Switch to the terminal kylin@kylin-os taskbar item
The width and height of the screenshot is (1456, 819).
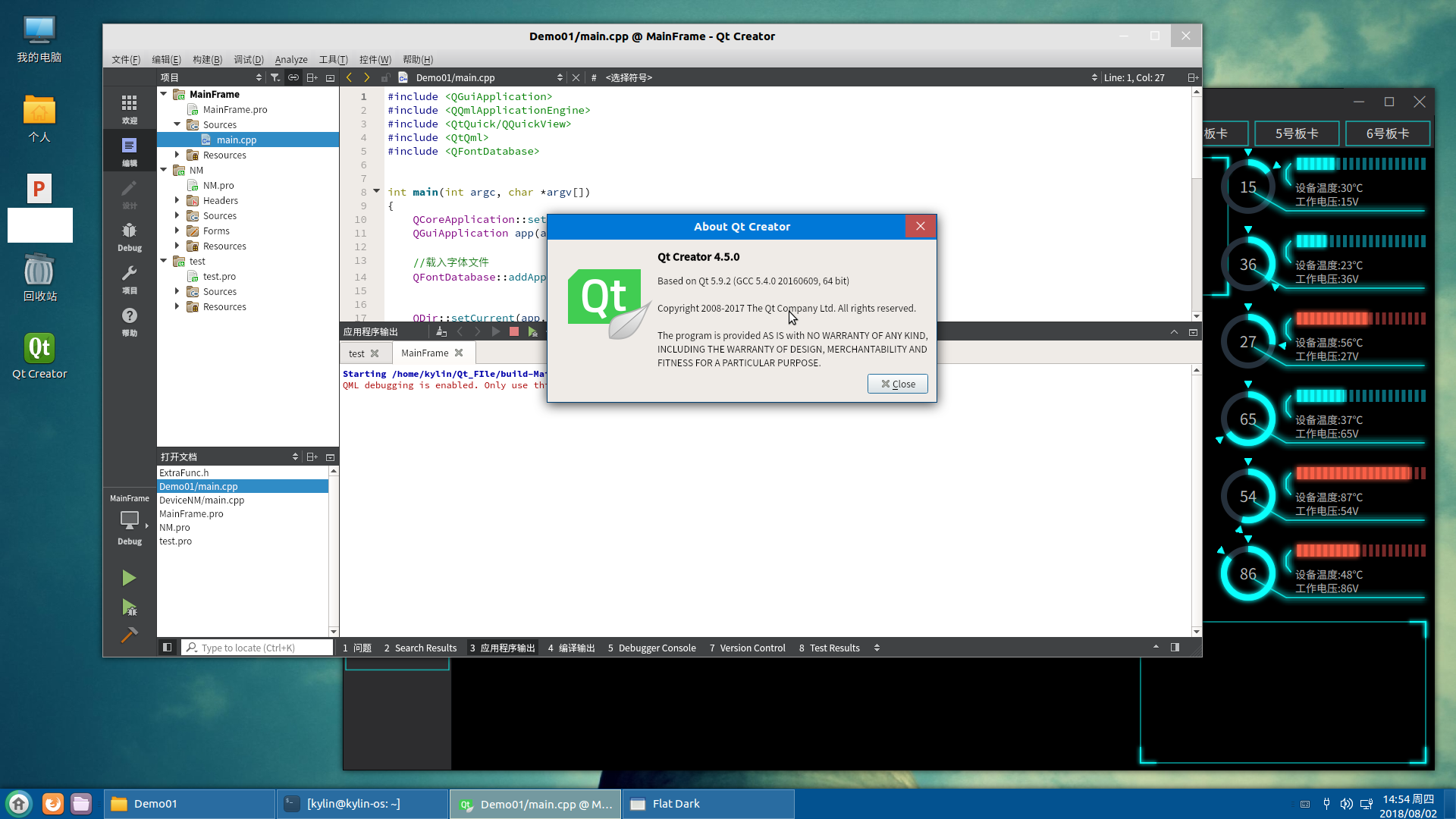pyautogui.click(x=362, y=804)
